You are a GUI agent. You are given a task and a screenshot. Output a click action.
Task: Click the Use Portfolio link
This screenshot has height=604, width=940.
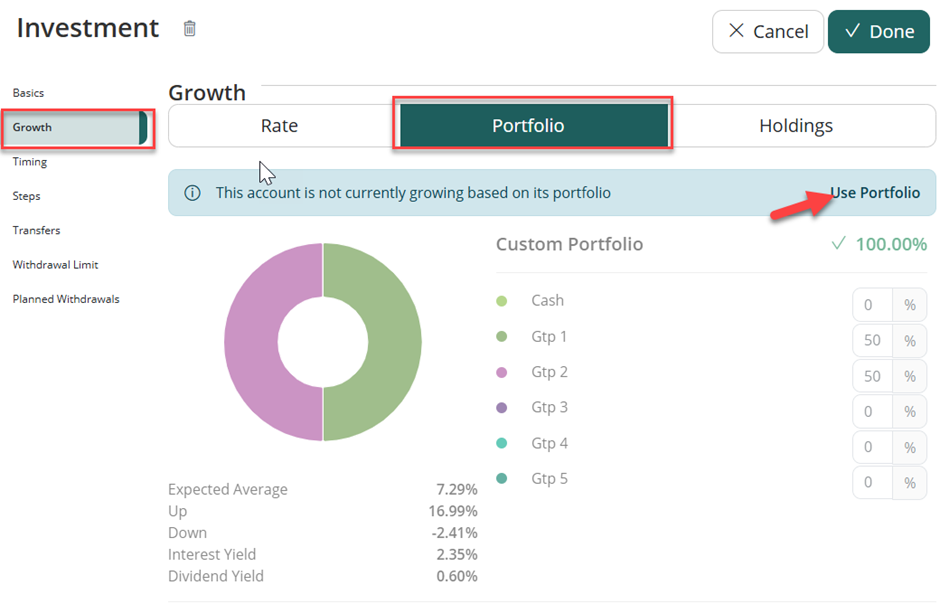coord(874,193)
